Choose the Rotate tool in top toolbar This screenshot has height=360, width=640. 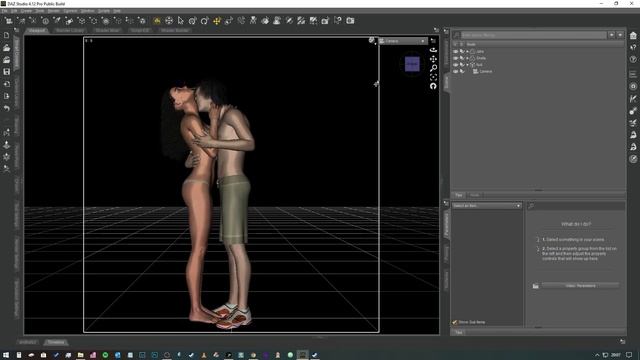coord(204,20)
